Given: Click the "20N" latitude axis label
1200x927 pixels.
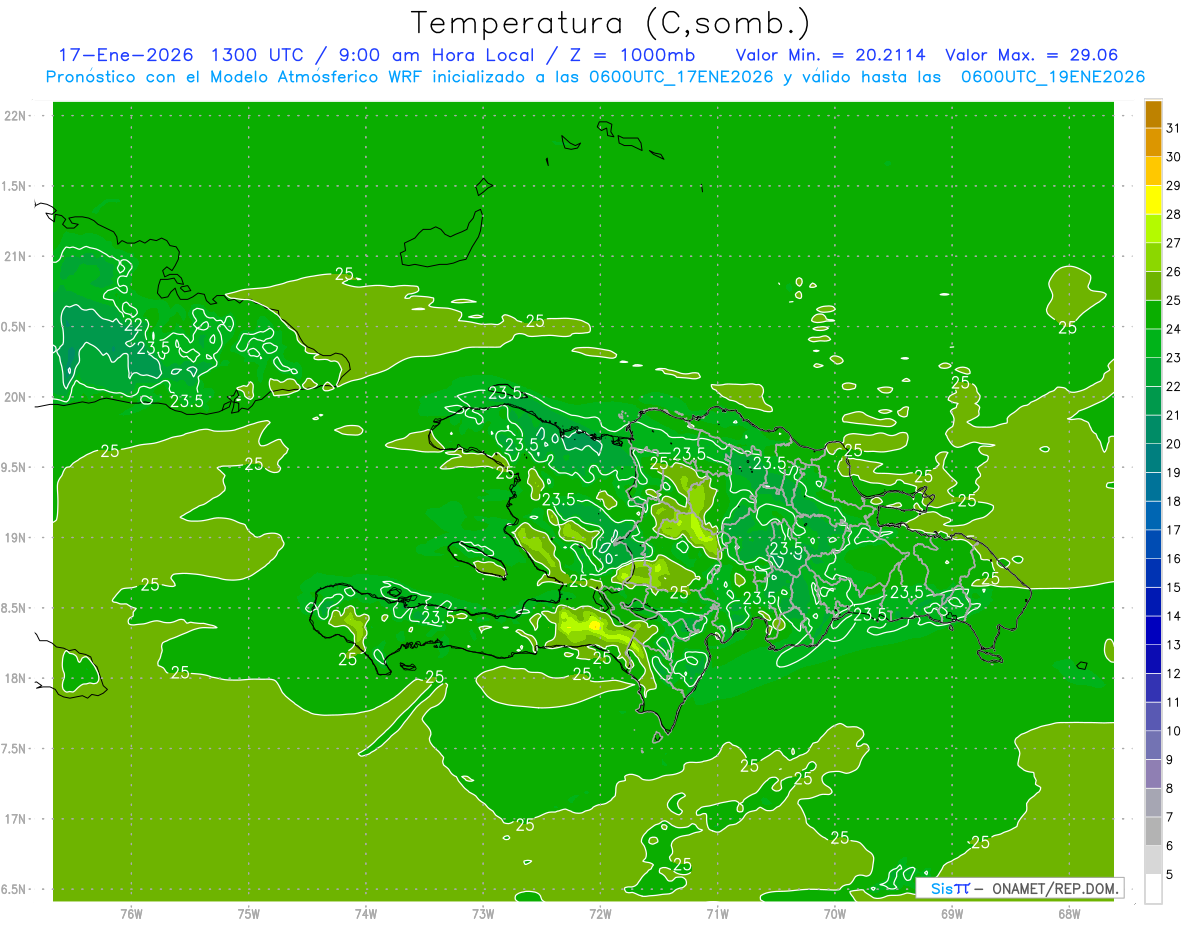Looking at the screenshot, I should 16,397.
